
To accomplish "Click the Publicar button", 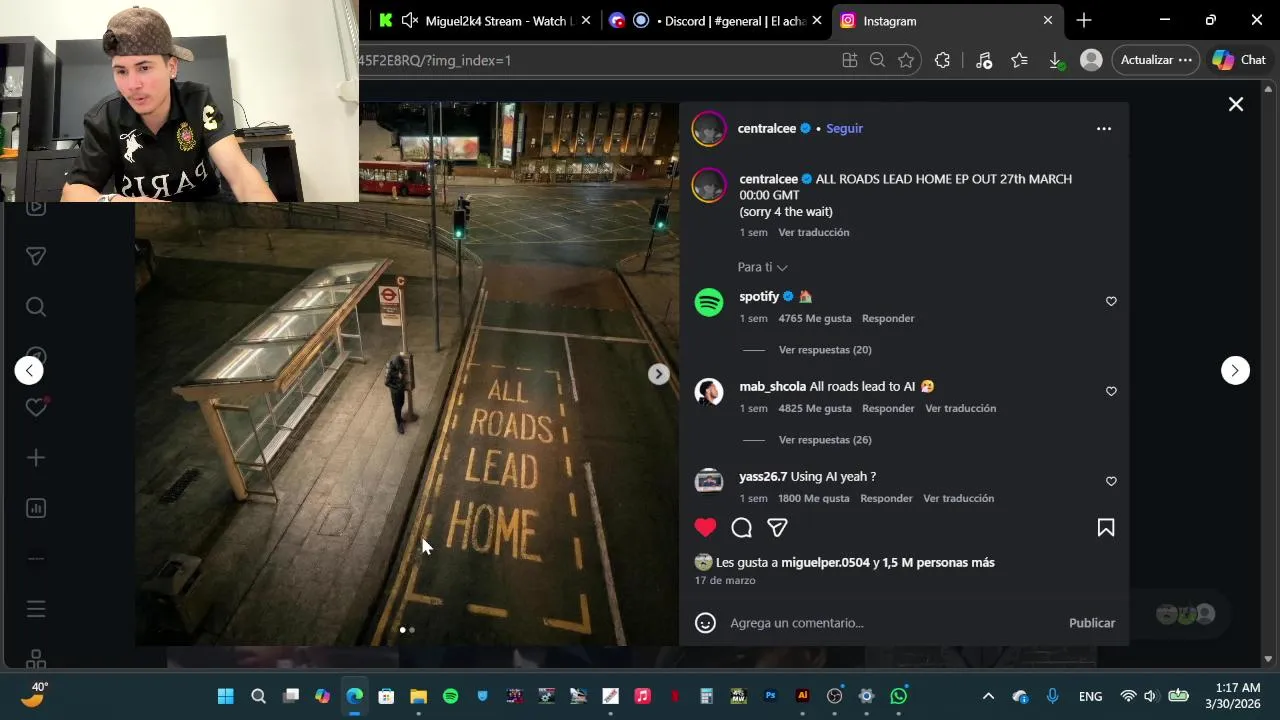I will 1092,622.
